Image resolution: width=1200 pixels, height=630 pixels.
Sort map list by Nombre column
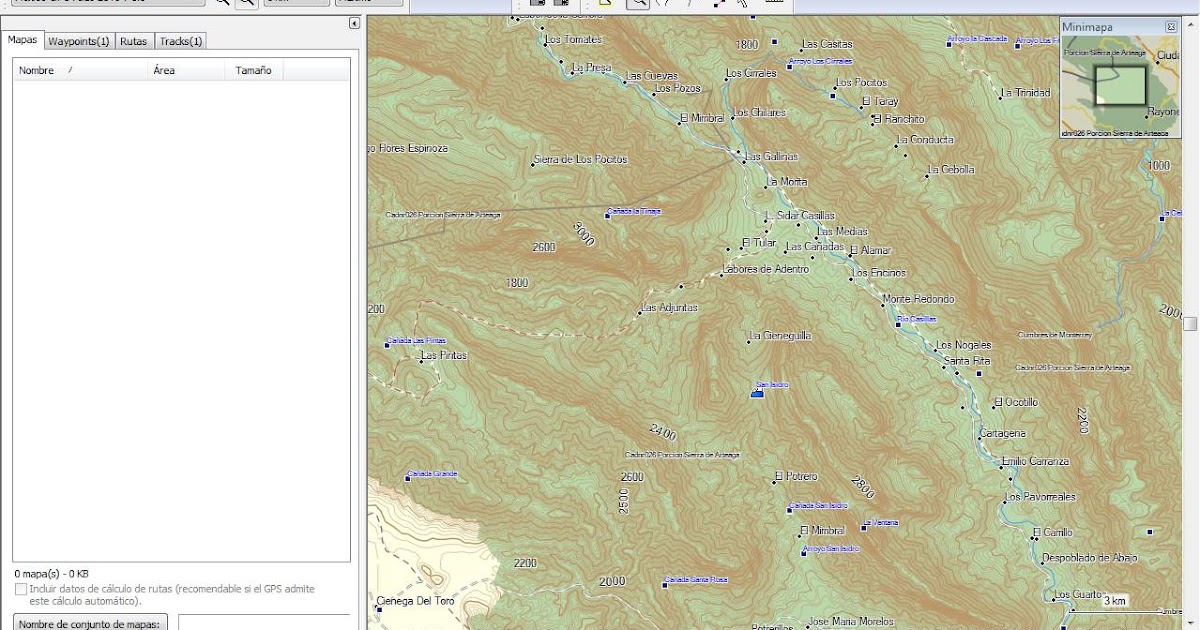coord(80,70)
